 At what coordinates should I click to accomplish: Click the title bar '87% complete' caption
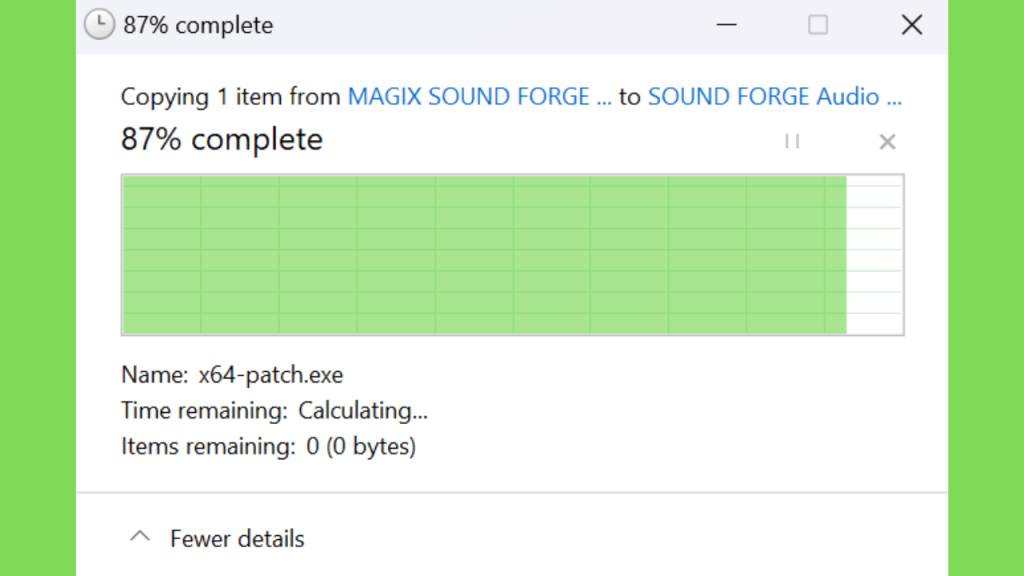pos(198,26)
